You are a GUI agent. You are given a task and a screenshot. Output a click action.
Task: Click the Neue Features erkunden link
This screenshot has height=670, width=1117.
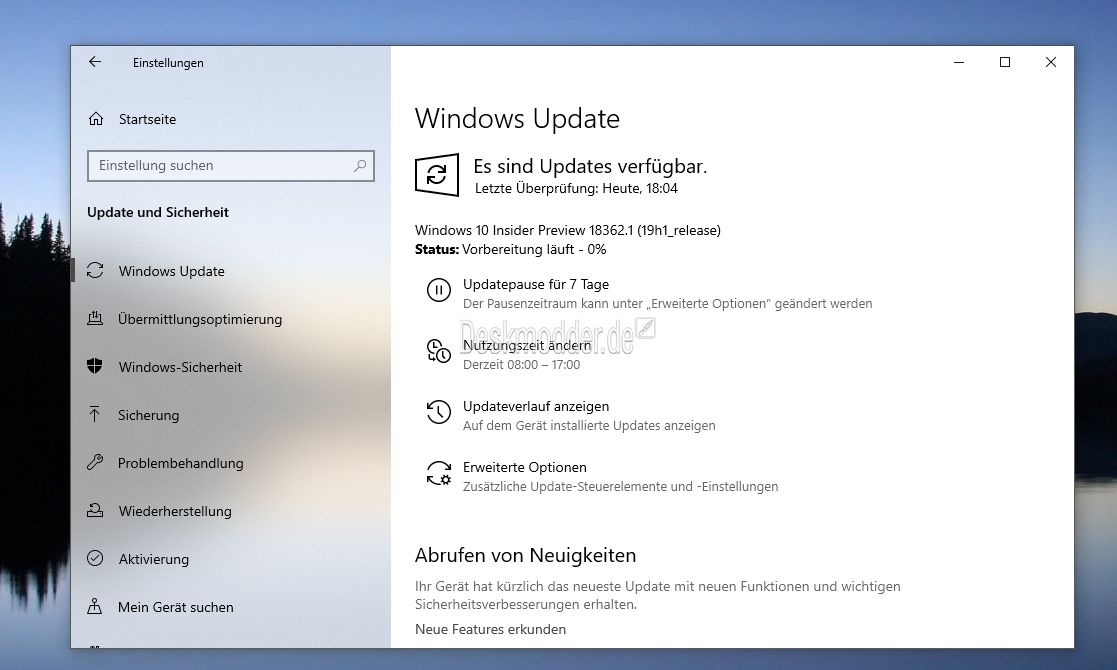coord(491,629)
